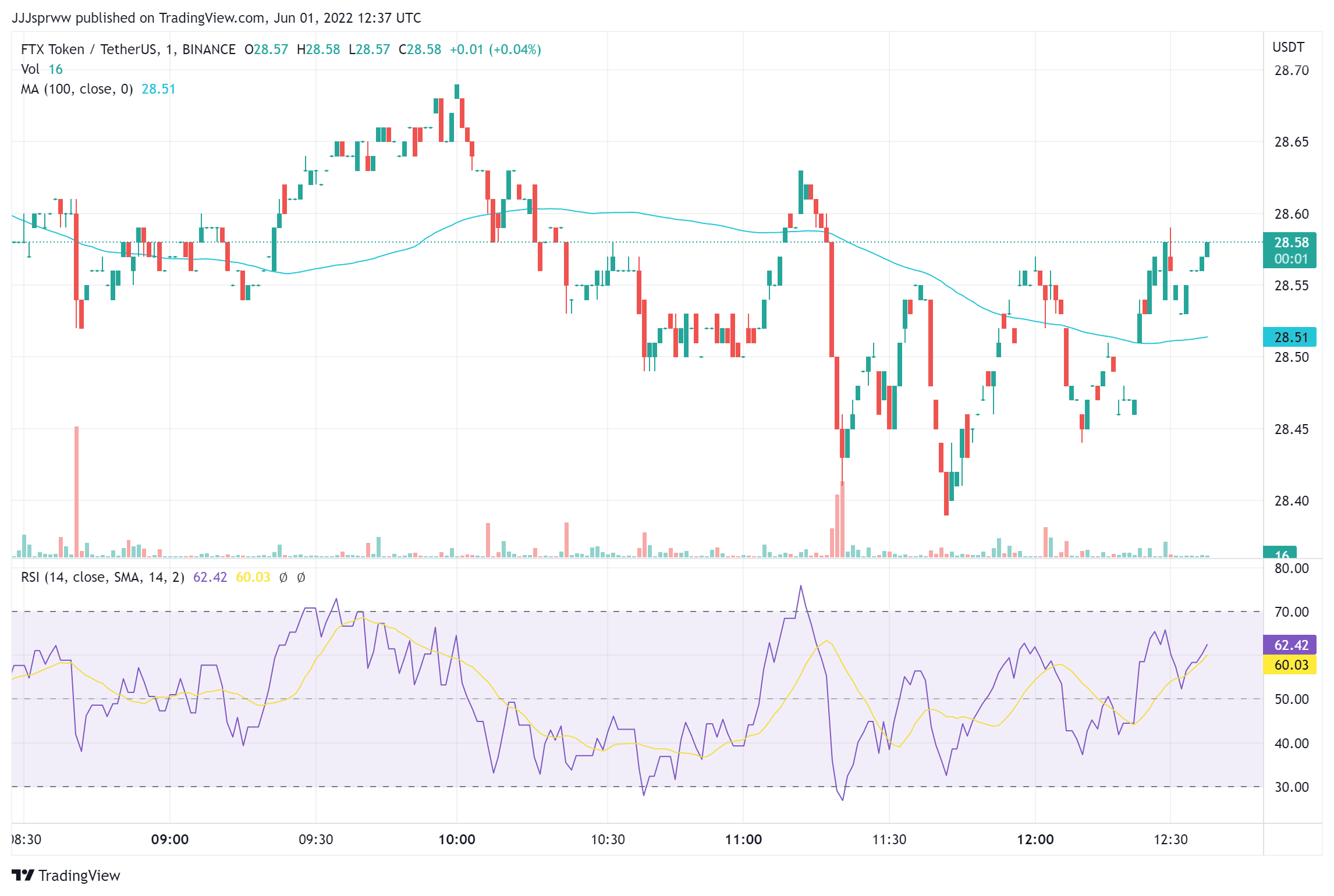Click the RSI 30.00 axis label
The height and width of the screenshot is (896, 1334).
[x=1292, y=787]
